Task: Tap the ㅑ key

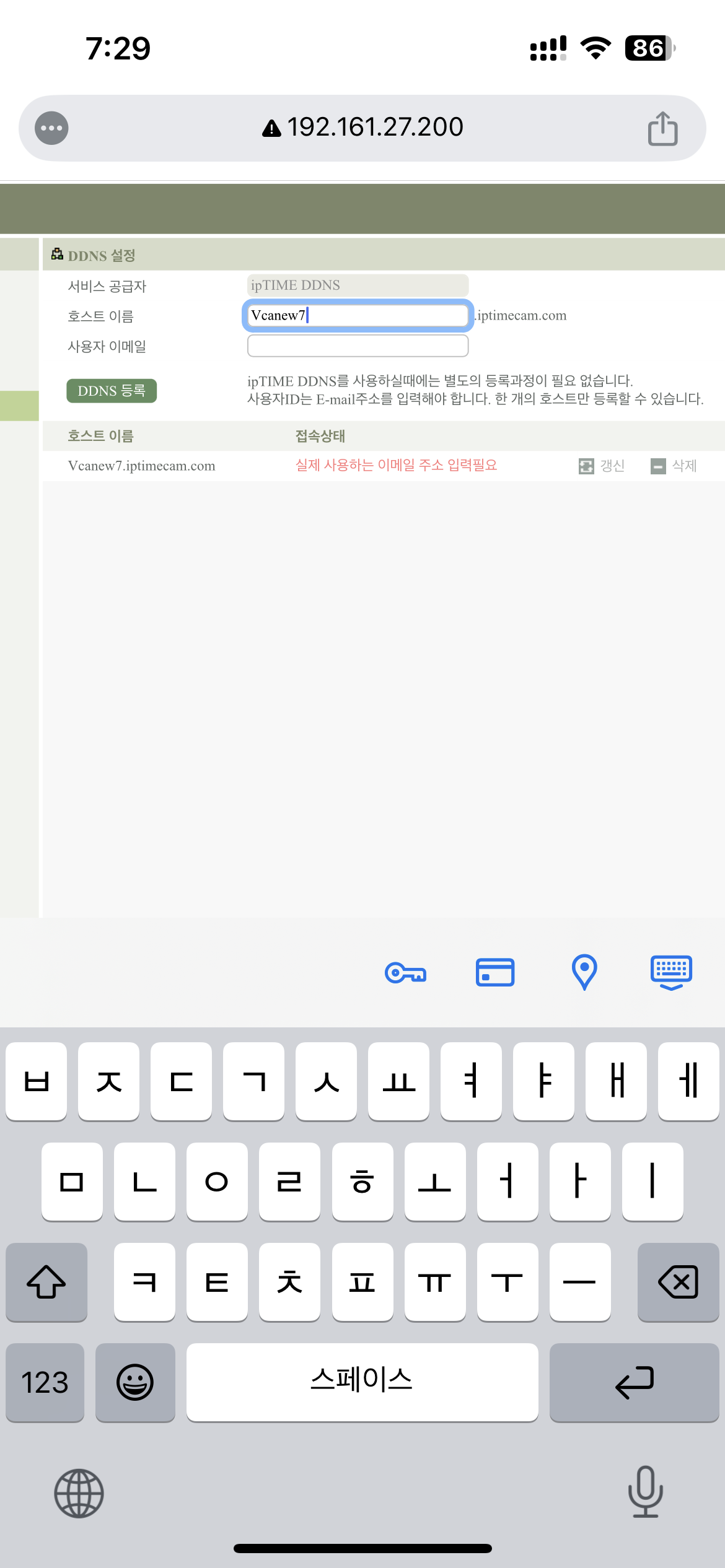Action: [543, 1081]
